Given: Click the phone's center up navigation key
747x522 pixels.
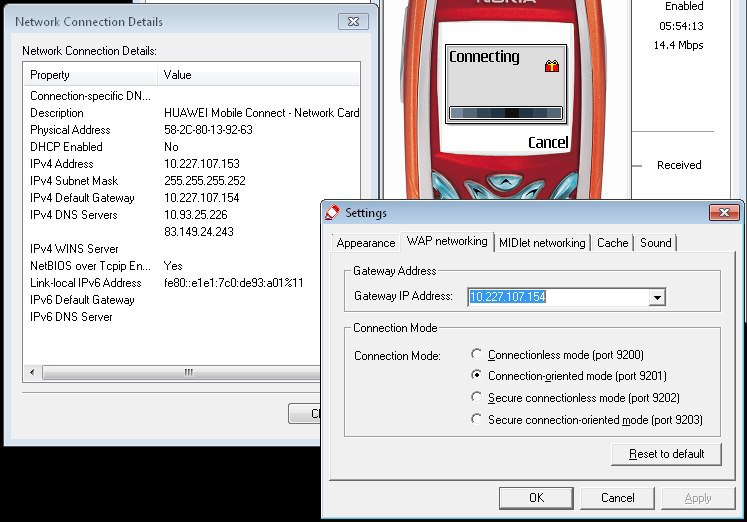Looking at the screenshot, I should pyautogui.click(x=505, y=181).
